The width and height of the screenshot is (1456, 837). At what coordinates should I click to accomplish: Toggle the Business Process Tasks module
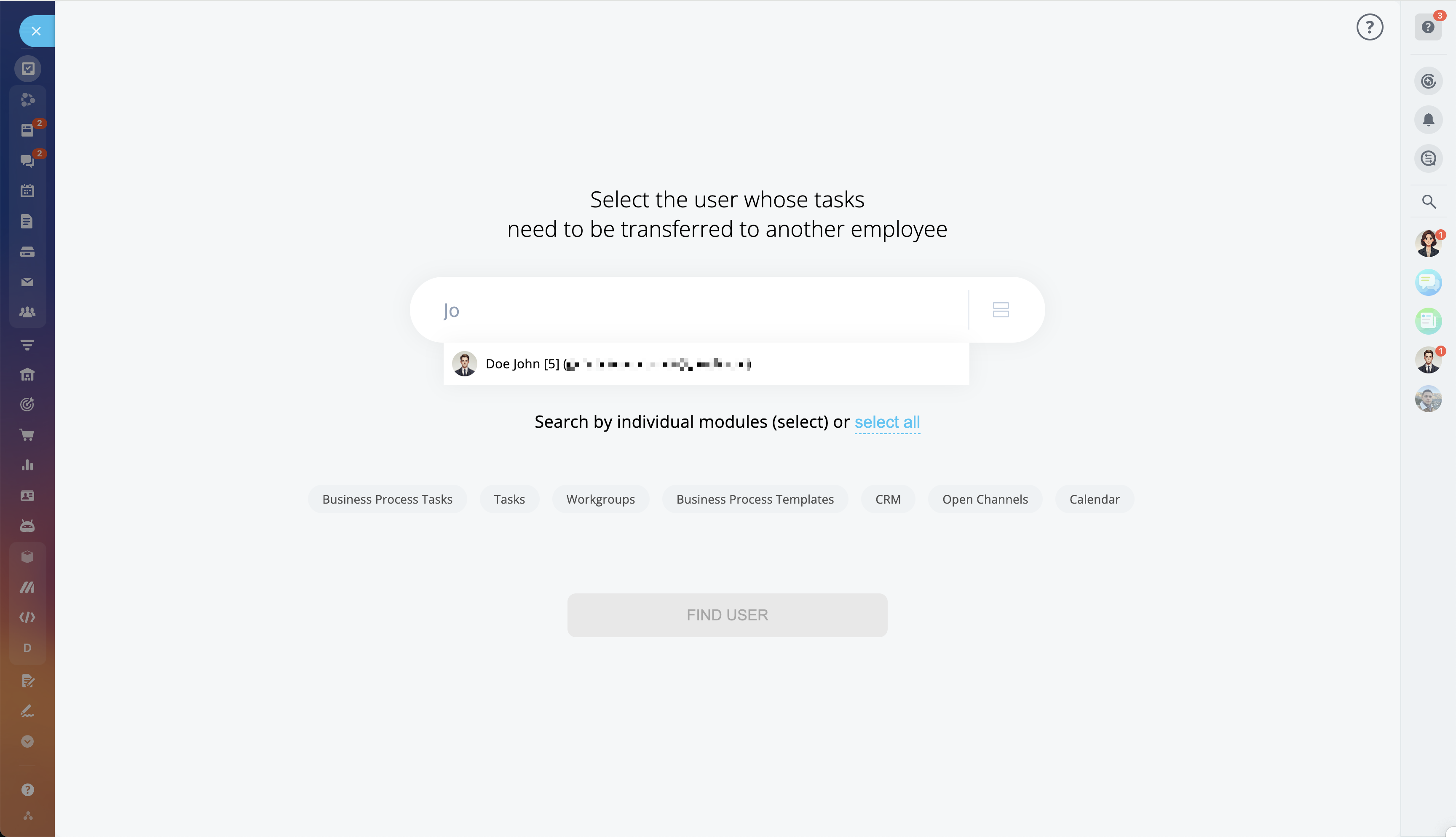point(387,499)
